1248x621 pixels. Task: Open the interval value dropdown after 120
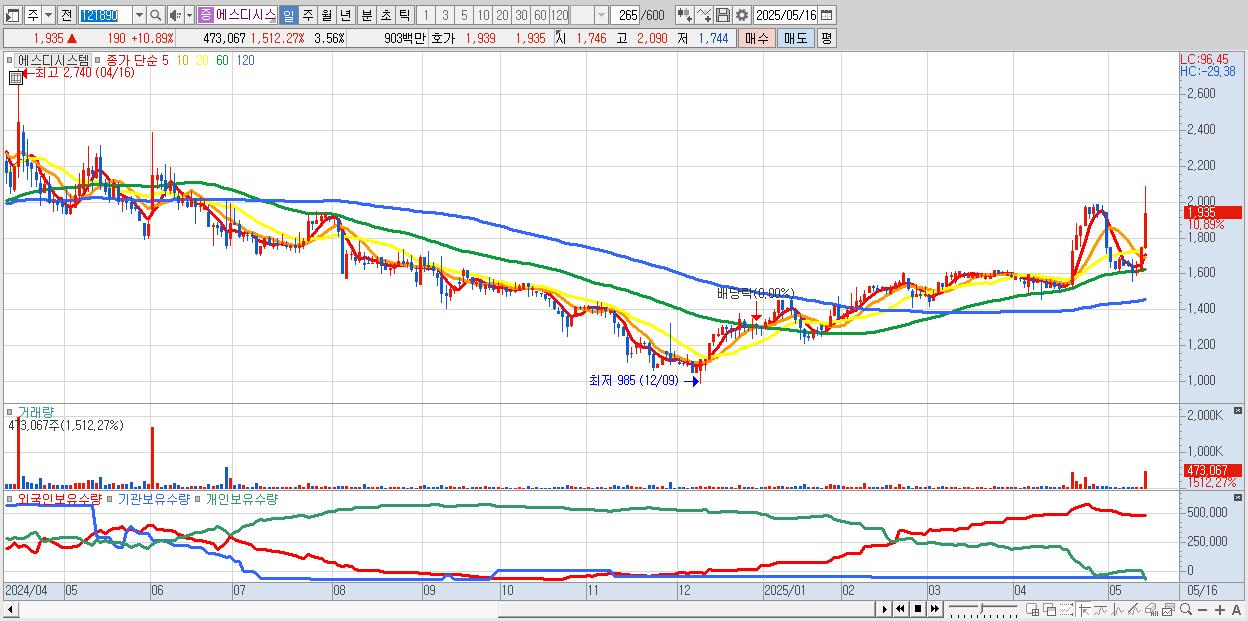click(601, 16)
